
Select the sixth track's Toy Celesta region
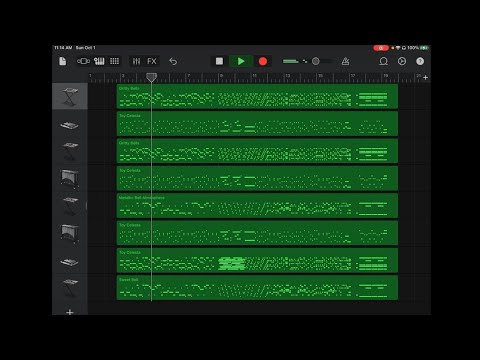[257, 233]
